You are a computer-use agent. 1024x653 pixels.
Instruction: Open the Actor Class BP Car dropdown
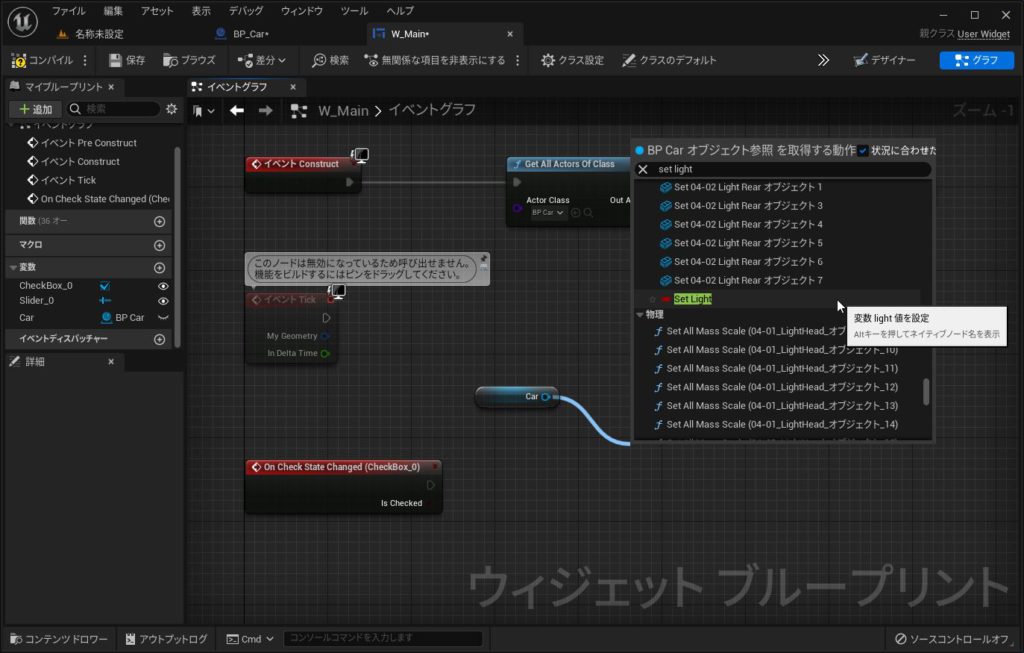547,213
